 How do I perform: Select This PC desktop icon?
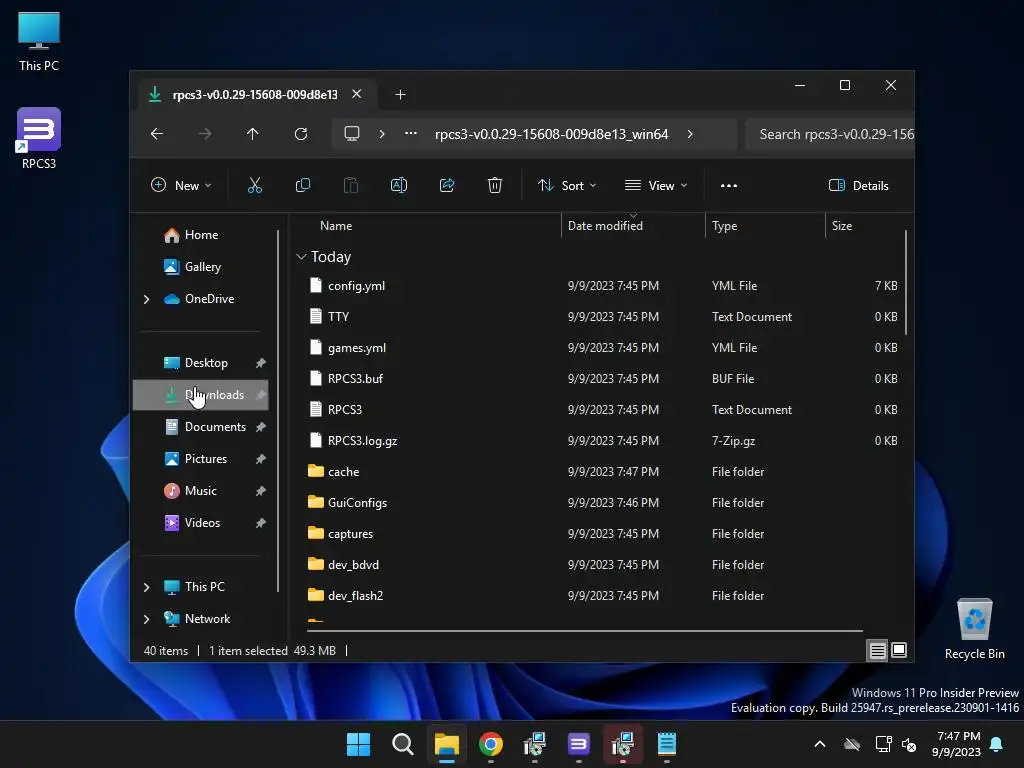[x=39, y=42]
